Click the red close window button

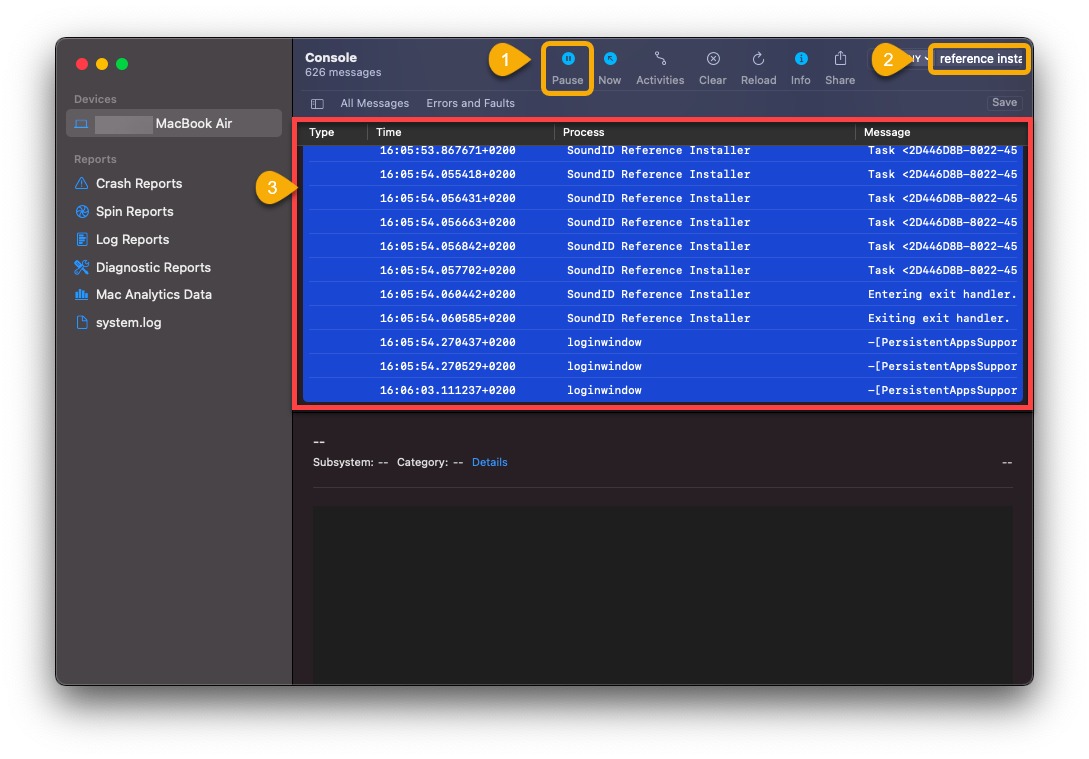(82, 64)
